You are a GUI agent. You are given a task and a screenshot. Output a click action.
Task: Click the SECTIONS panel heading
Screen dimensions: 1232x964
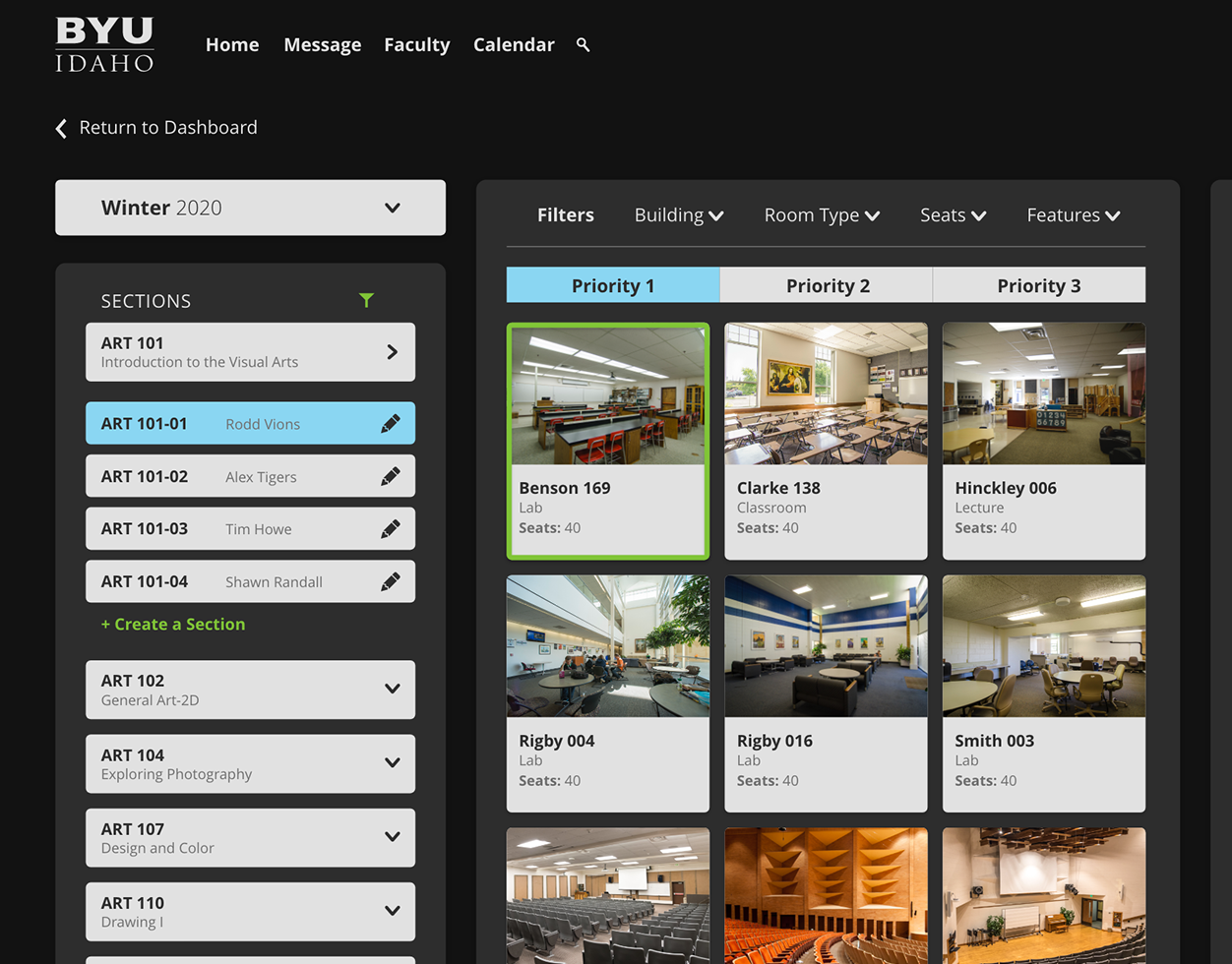(146, 301)
